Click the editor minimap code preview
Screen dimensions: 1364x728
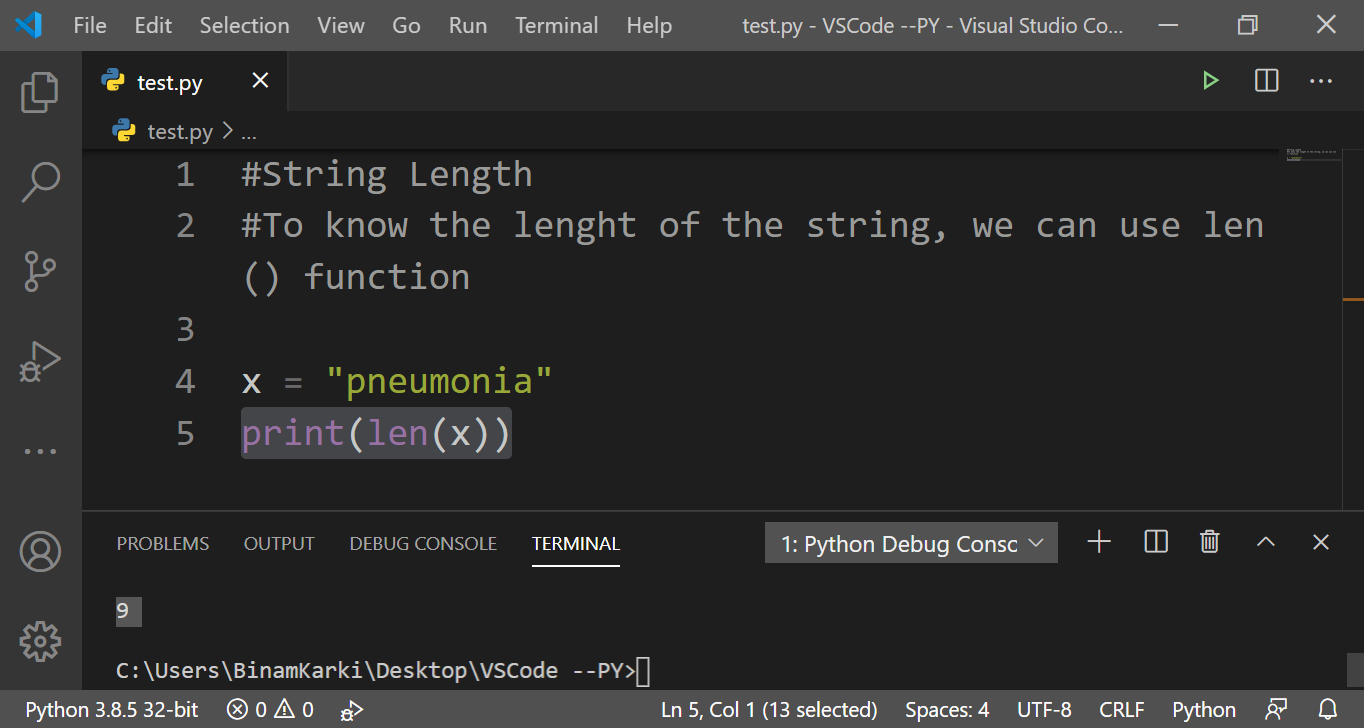click(x=1310, y=156)
